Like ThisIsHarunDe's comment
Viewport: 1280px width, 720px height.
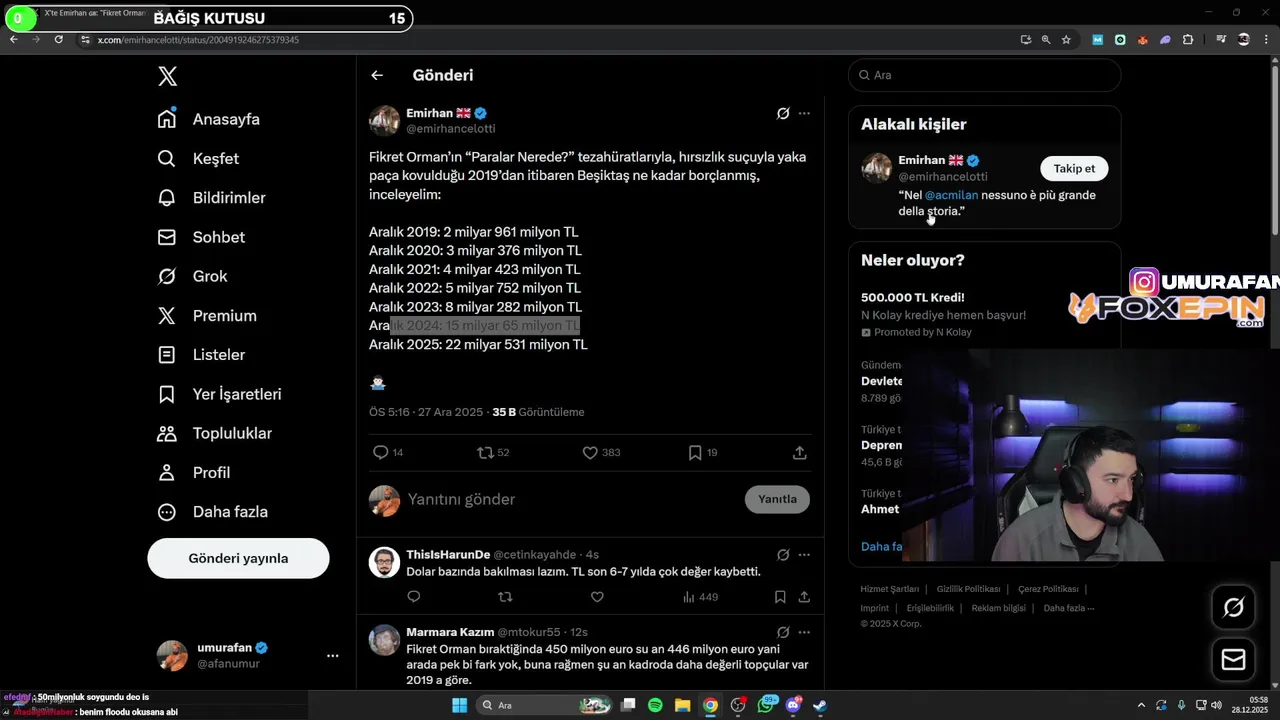pos(597,597)
